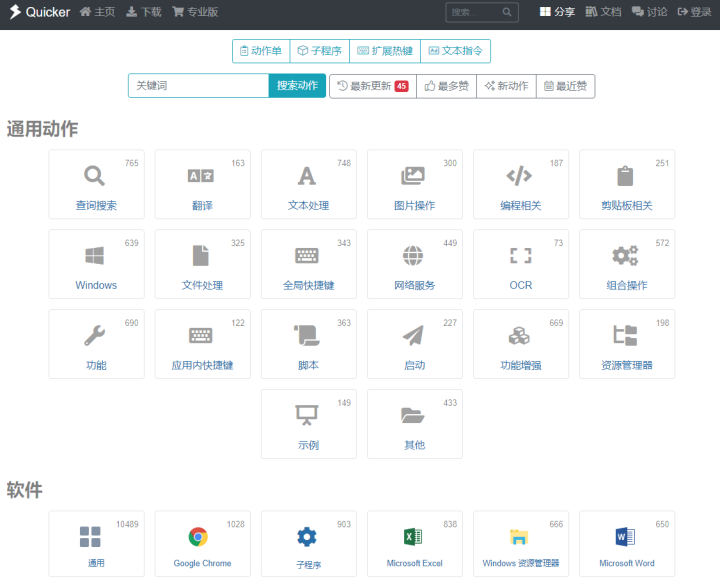Screen dimensions: 720x579
Task: Switch to the 扩展热键 tab
Action: pos(385,51)
